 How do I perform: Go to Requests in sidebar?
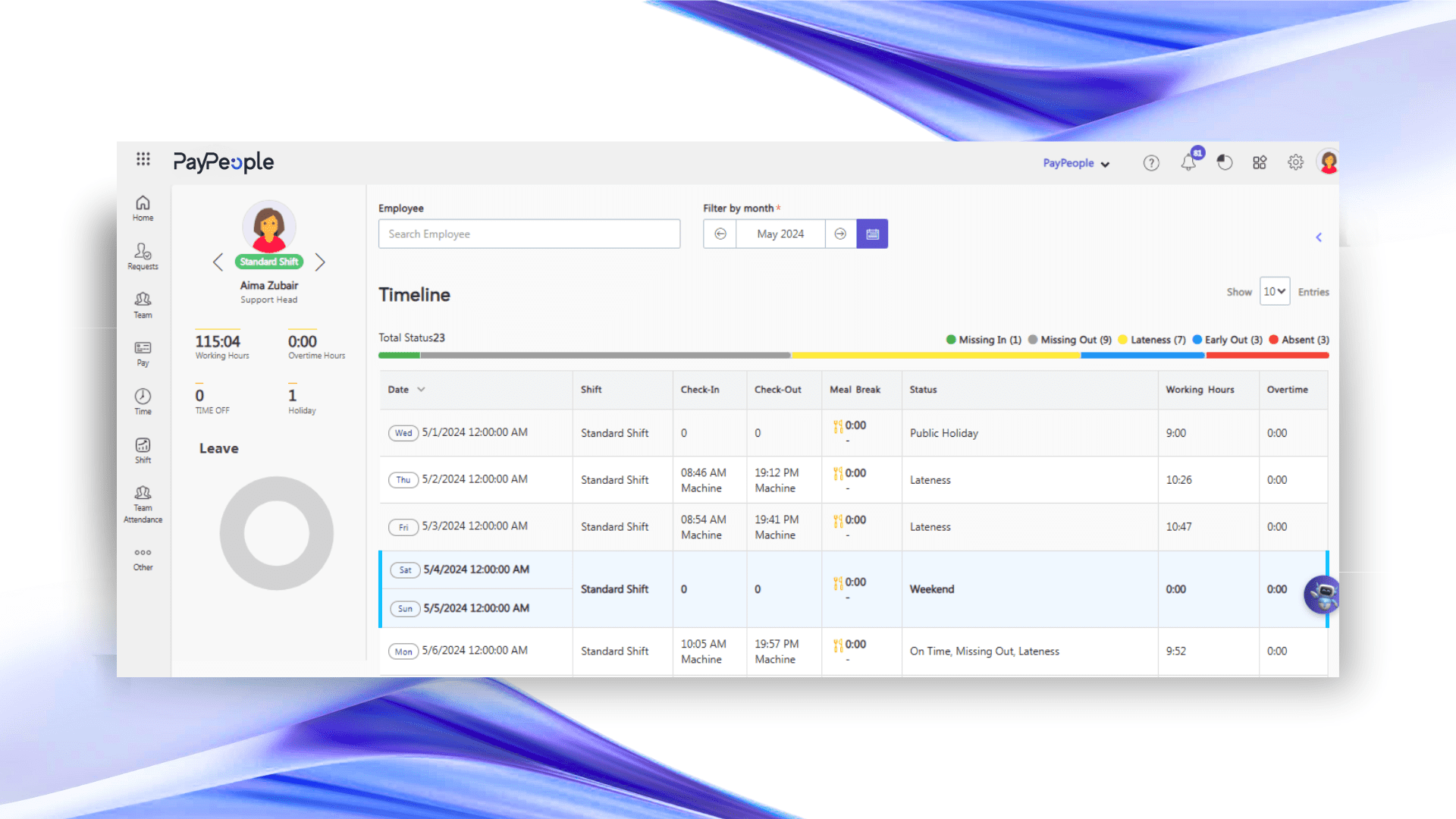(x=143, y=256)
